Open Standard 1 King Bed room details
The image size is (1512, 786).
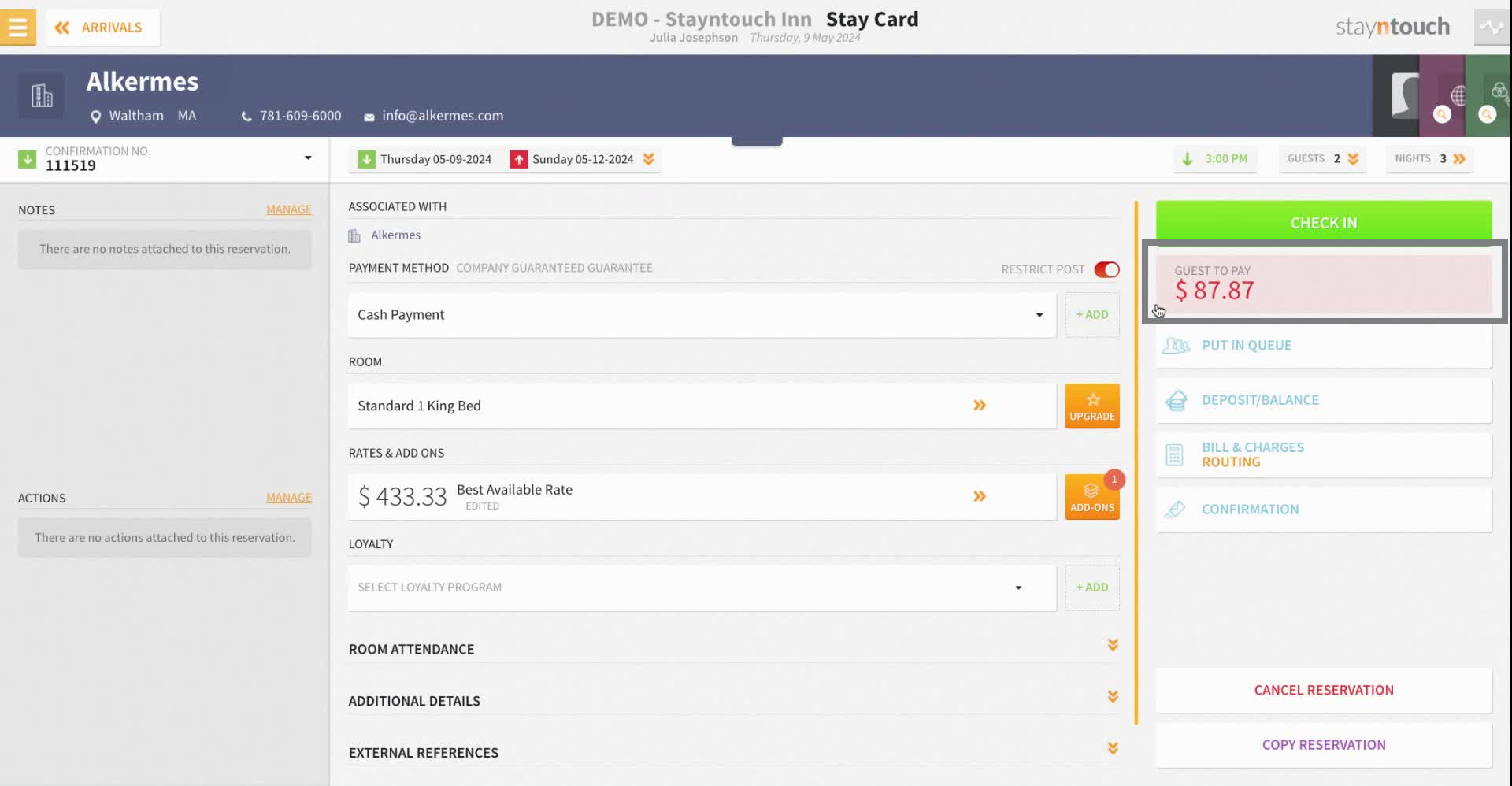[x=702, y=406]
